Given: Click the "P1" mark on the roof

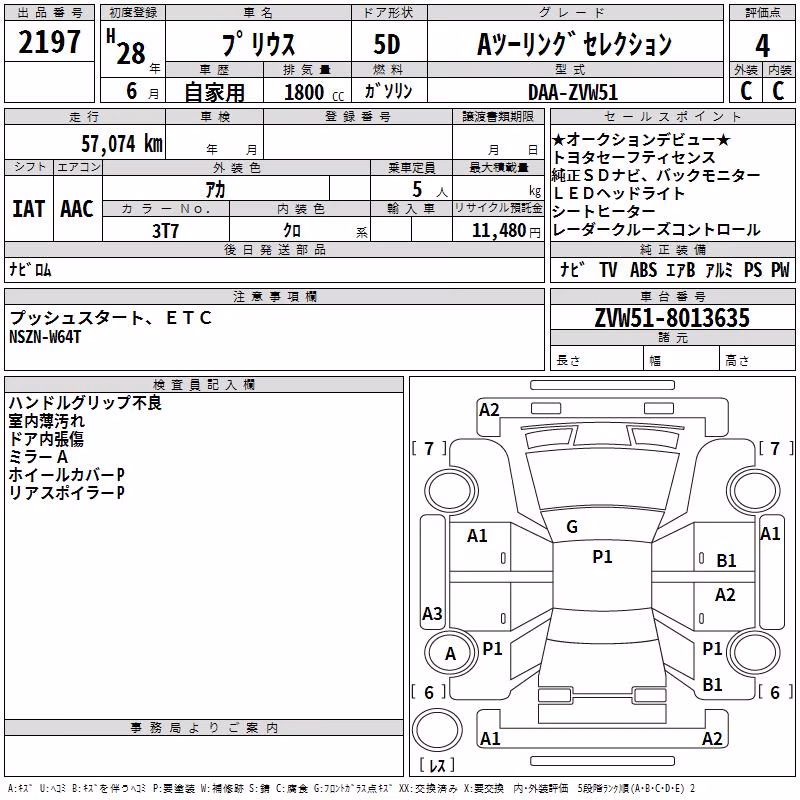Looking at the screenshot, I should tap(602, 557).
